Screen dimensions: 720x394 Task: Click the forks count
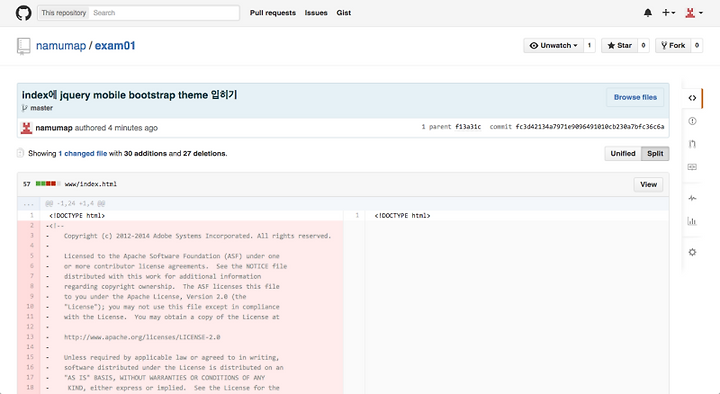click(x=697, y=45)
